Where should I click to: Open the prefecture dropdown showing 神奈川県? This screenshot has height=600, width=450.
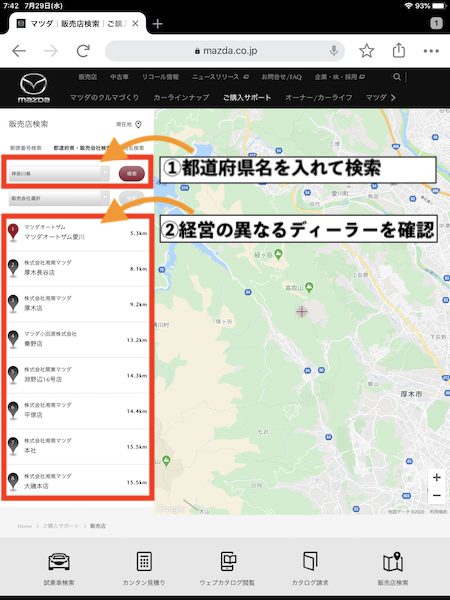[x=59, y=173]
